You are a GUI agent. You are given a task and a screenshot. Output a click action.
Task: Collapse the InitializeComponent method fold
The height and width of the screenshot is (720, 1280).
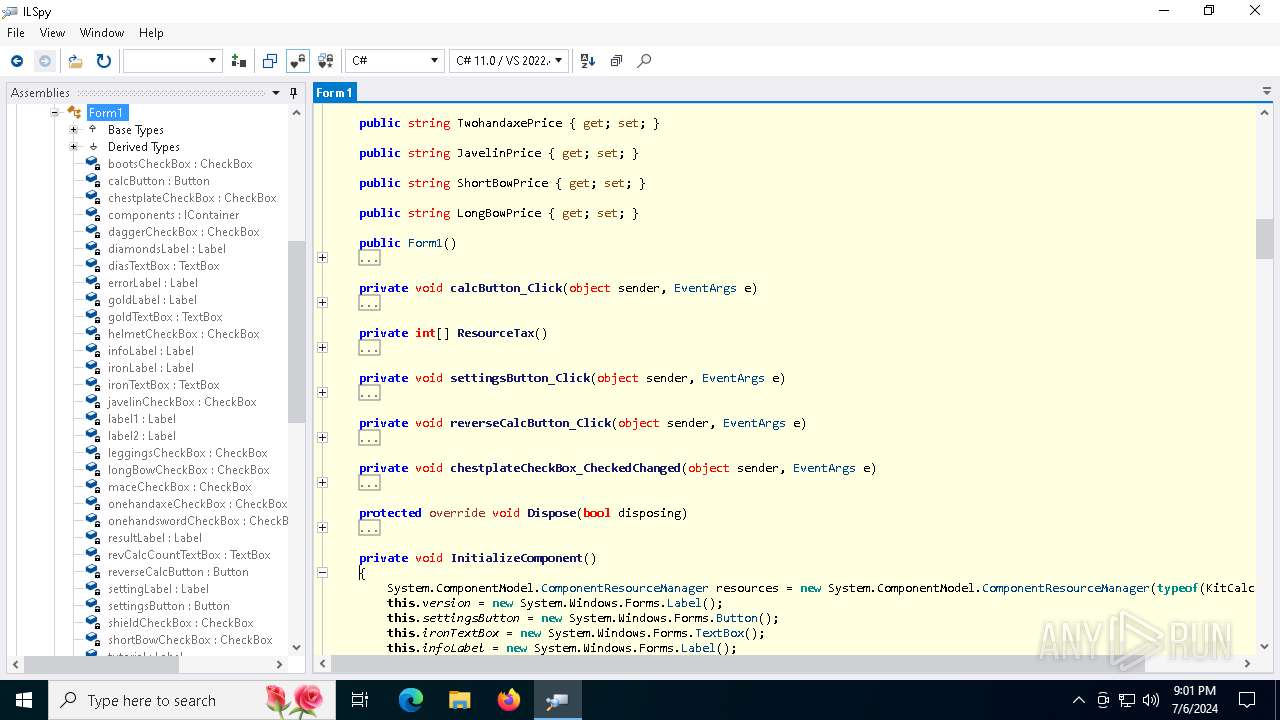click(x=322, y=573)
